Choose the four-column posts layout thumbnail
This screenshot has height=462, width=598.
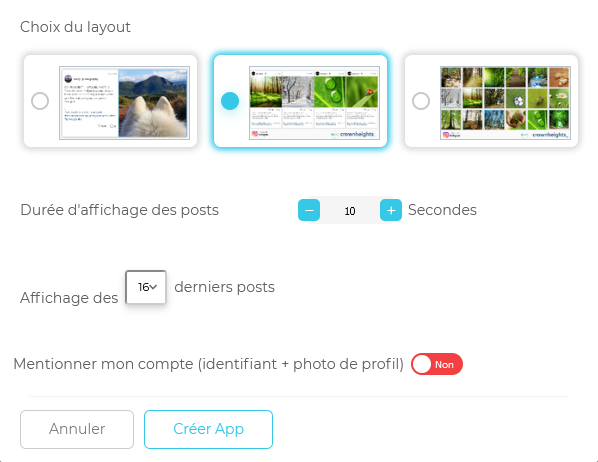pos(314,103)
